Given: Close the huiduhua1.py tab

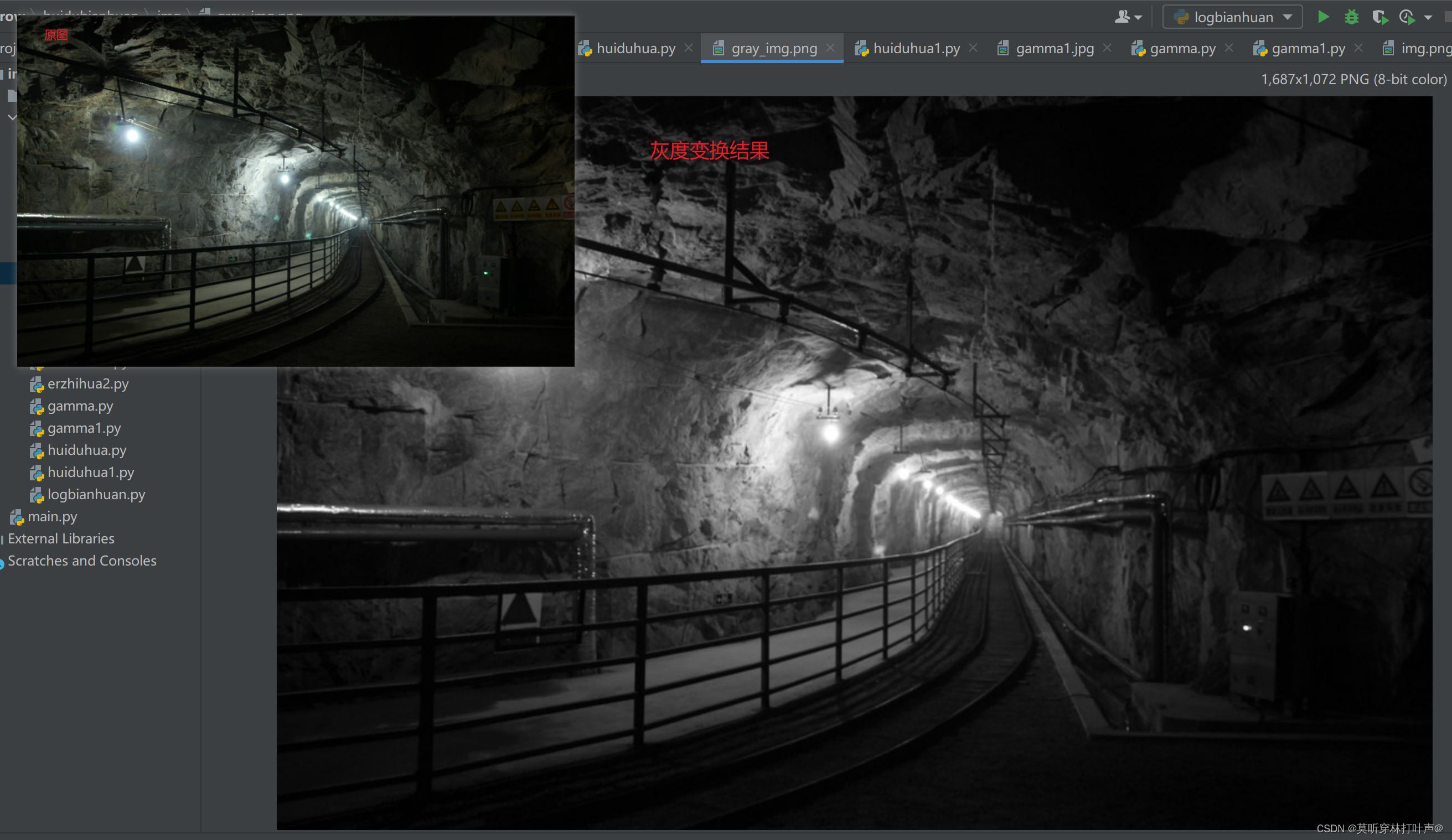Looking at the screenshot, I should [x=973, y=48].
